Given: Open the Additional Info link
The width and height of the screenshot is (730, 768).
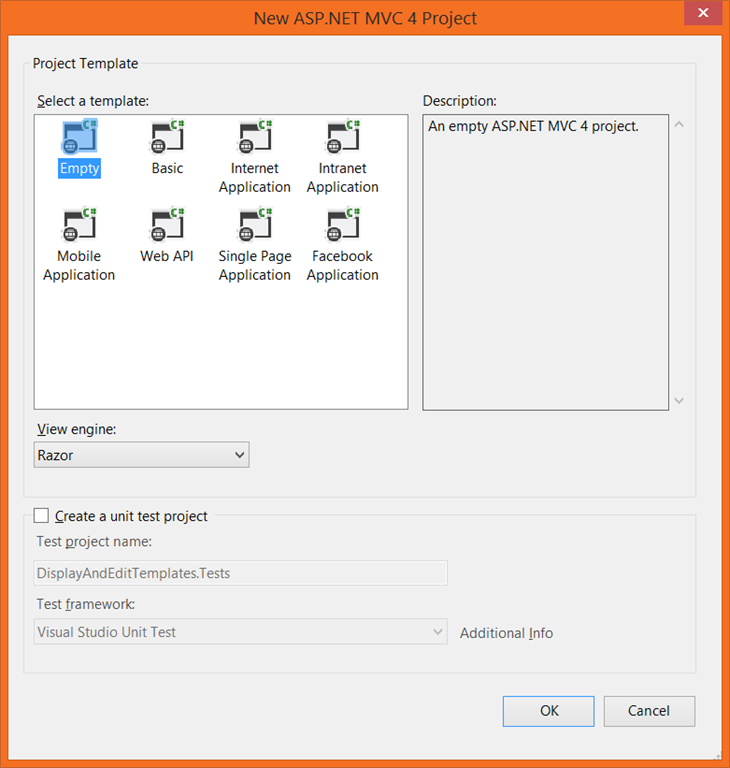Looking at the screenshot, I should pyautogui.click(x=506, y=633).
